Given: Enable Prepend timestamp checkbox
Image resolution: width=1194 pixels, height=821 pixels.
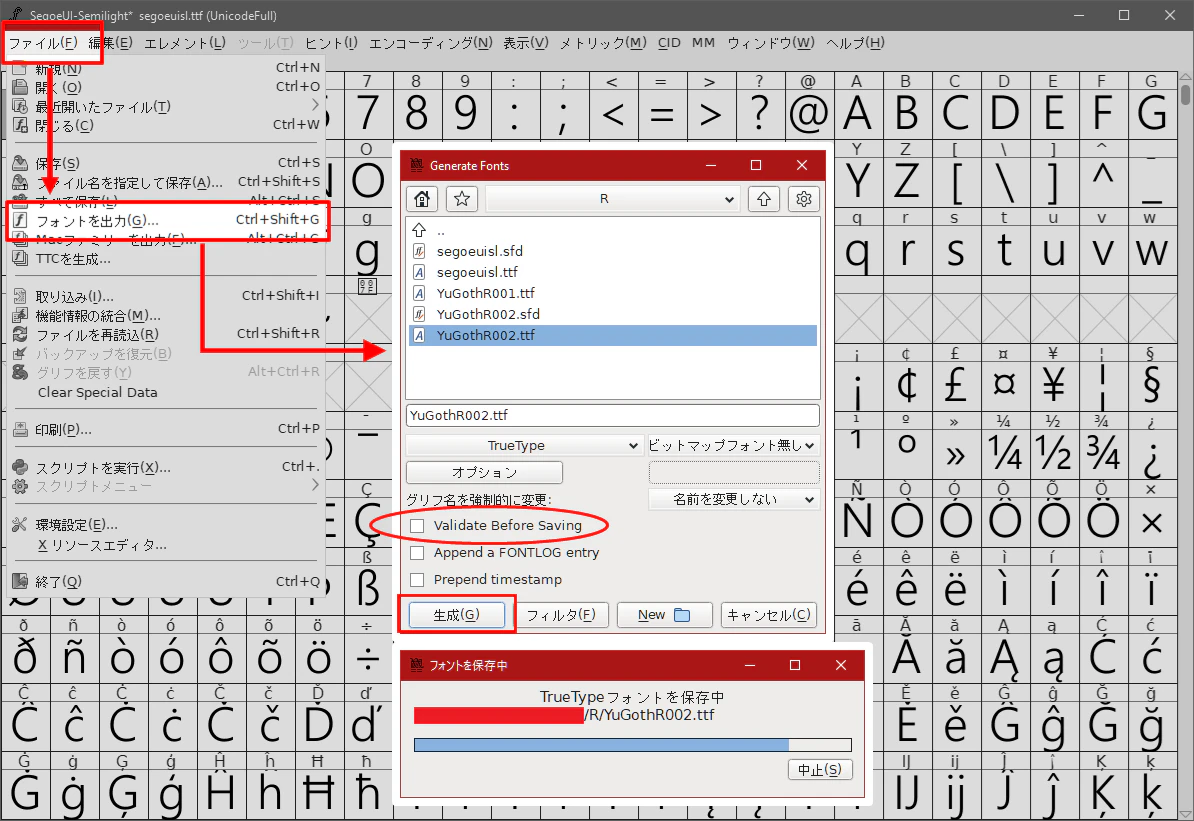Looking at the screenshot, I should coord(417,580).
